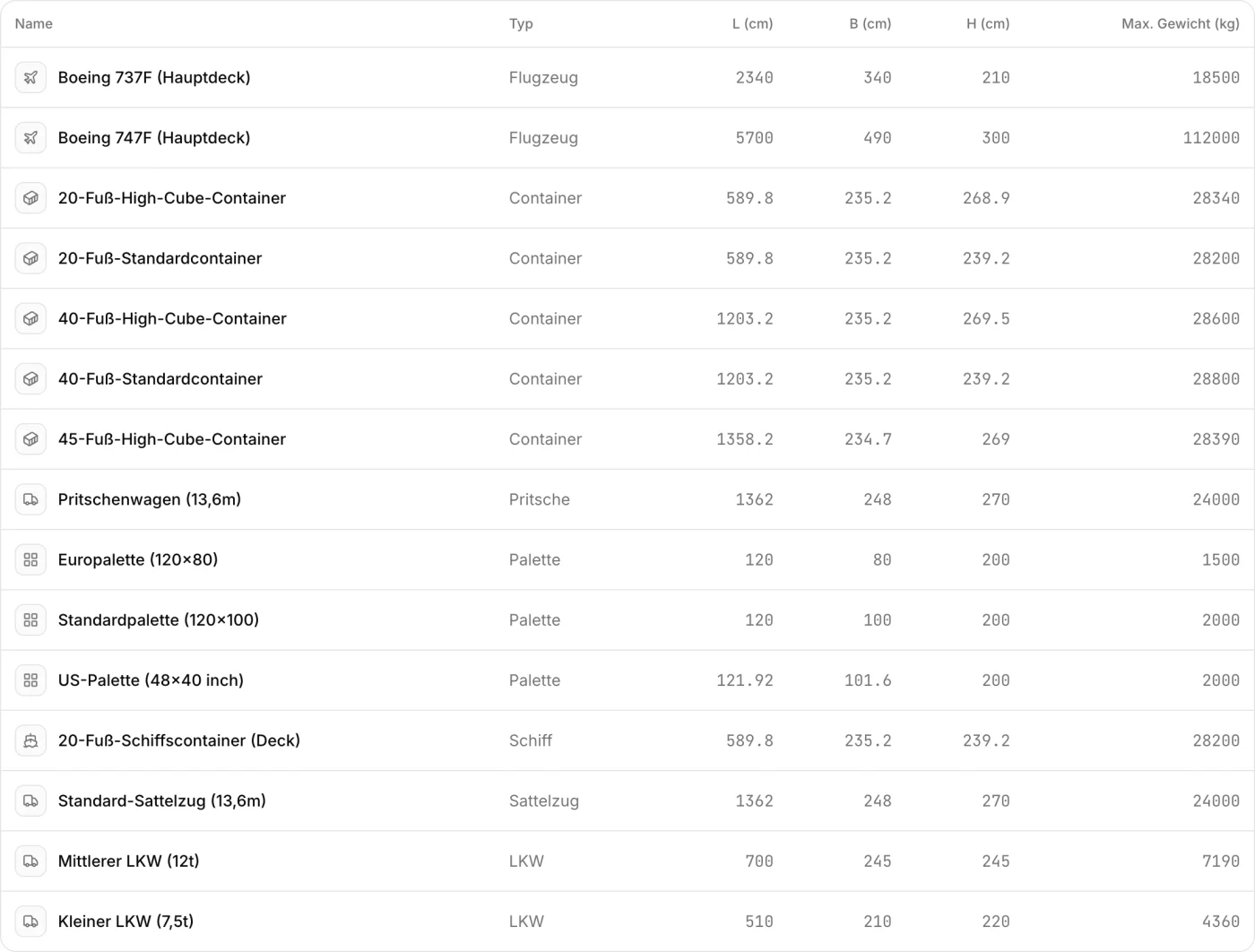Click the L (cm) column header
Image resolution: width=1255 pixels, height=952 pixels.
tap(752, 23)
